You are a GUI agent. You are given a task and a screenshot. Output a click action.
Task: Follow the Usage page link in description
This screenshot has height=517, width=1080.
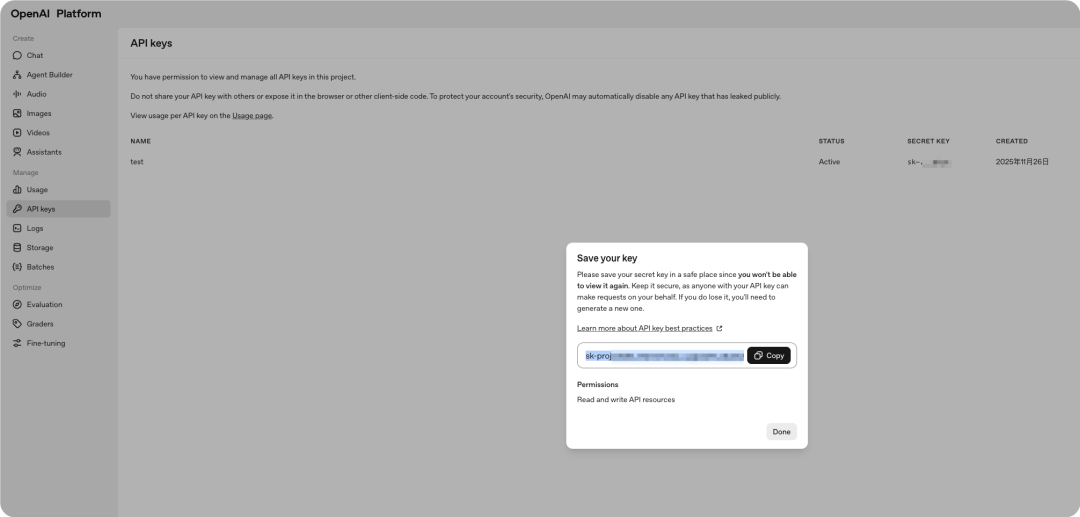(x=252, y=116)
